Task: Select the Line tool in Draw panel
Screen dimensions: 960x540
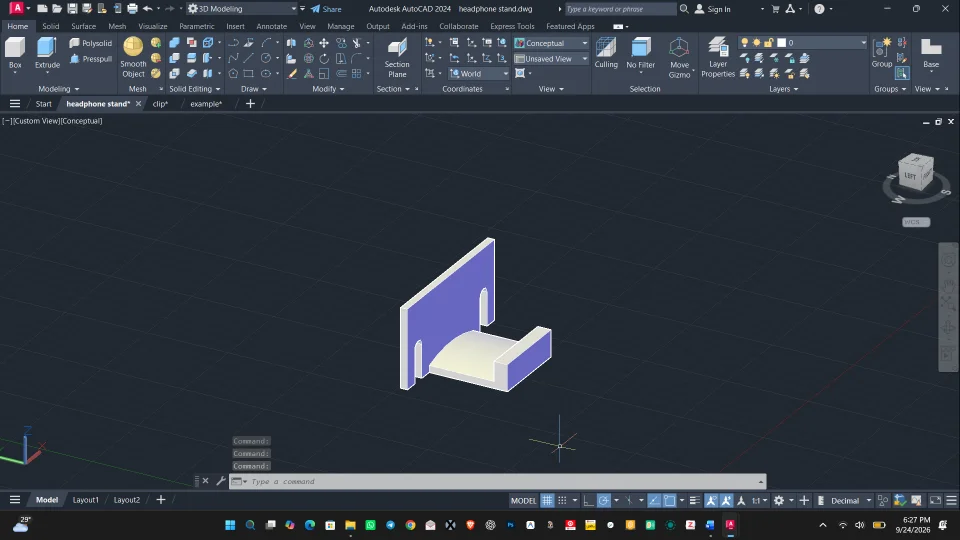Action: coord(249,58)
